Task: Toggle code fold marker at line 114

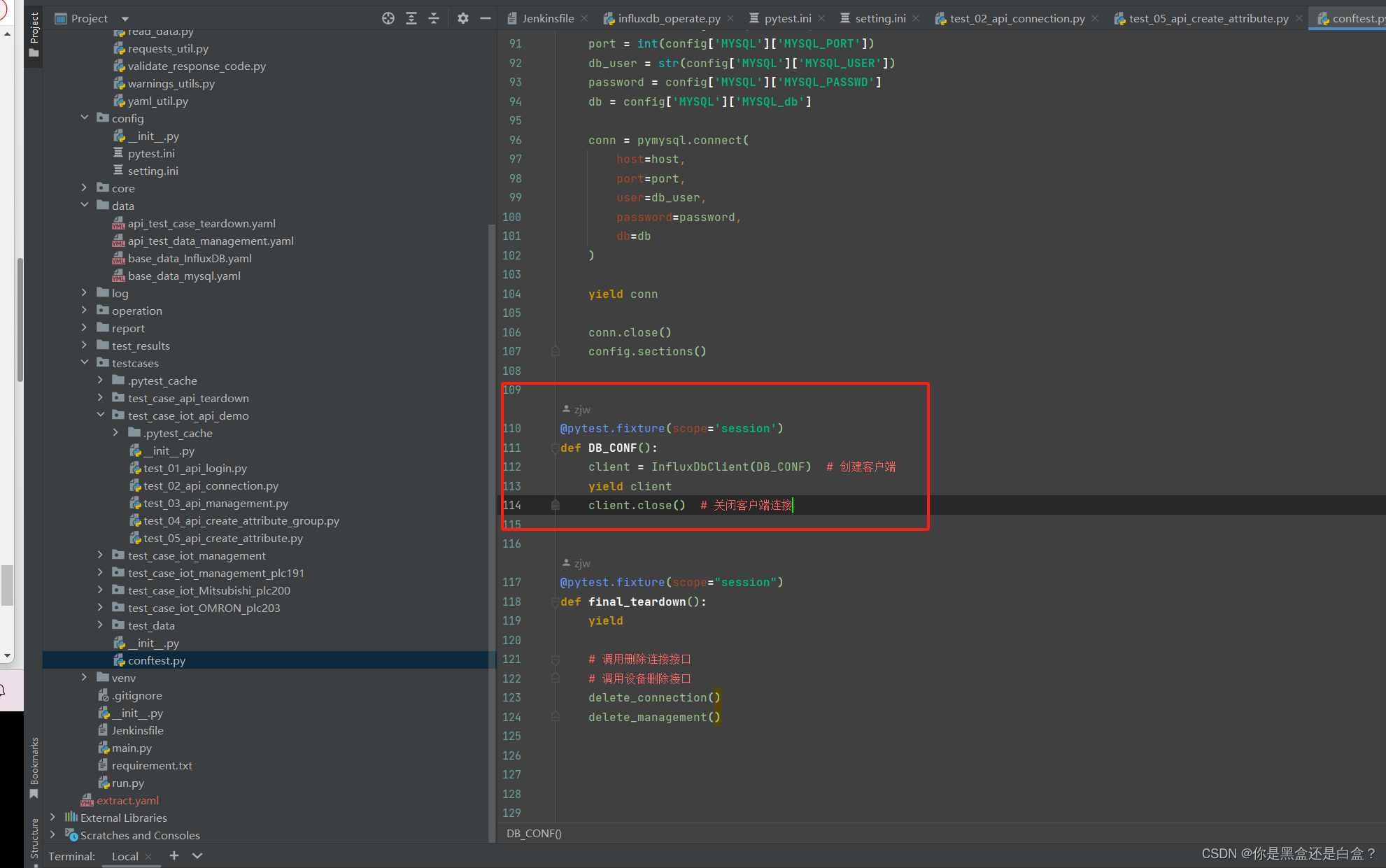Action: 555,505
